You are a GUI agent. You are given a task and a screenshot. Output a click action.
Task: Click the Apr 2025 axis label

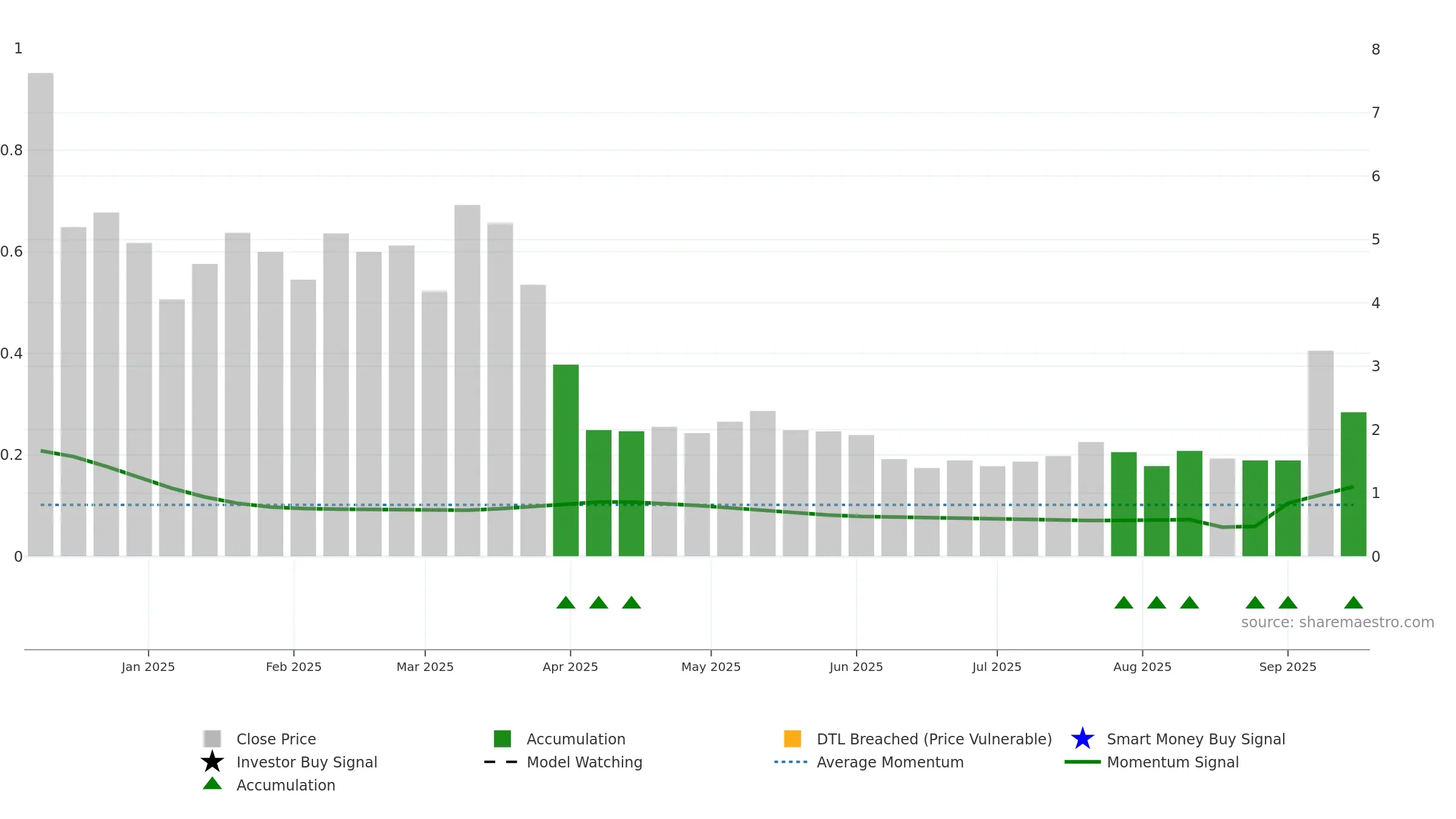[x=570, y=667]
